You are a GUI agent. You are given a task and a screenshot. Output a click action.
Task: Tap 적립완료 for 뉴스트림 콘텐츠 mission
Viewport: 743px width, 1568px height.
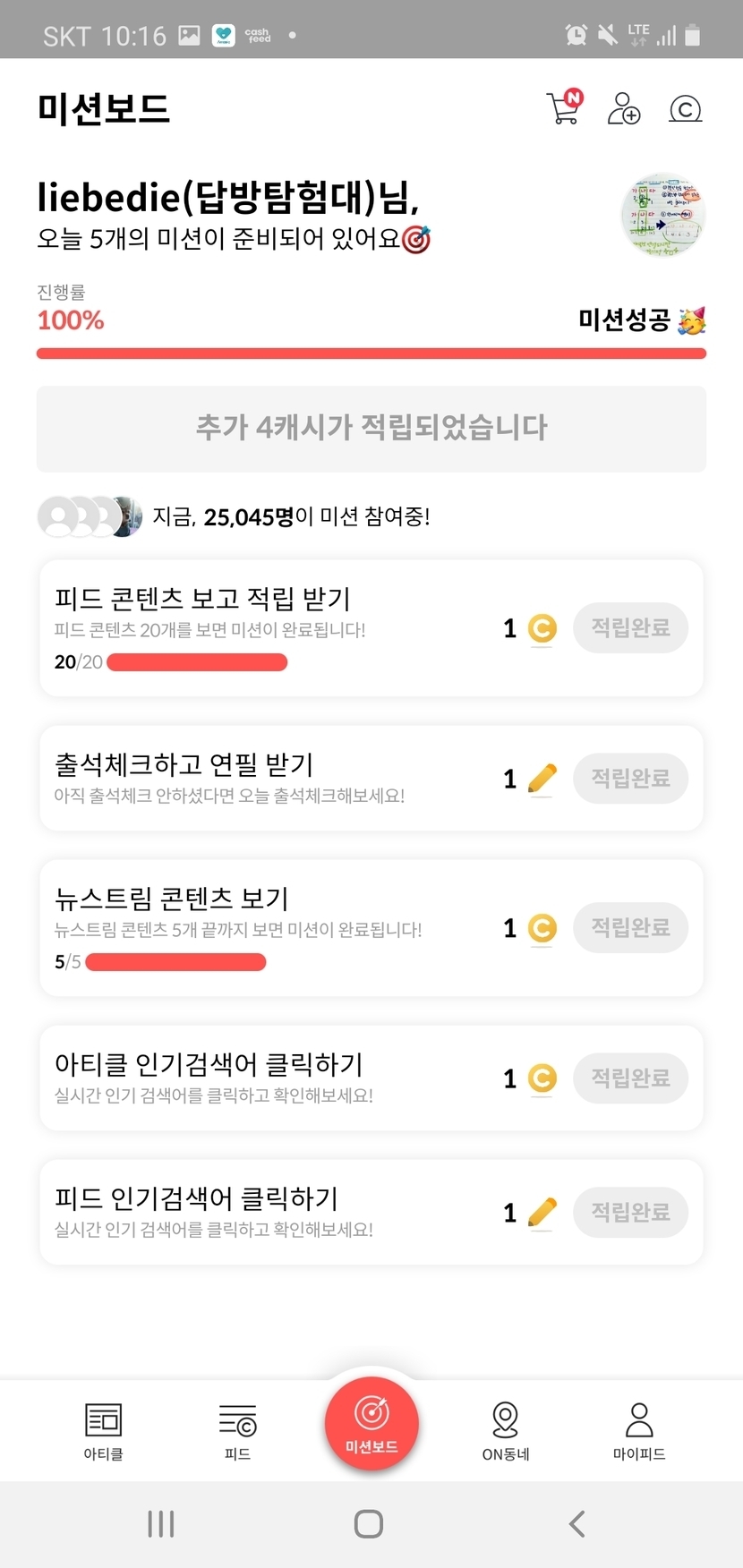tap(630, 927)
